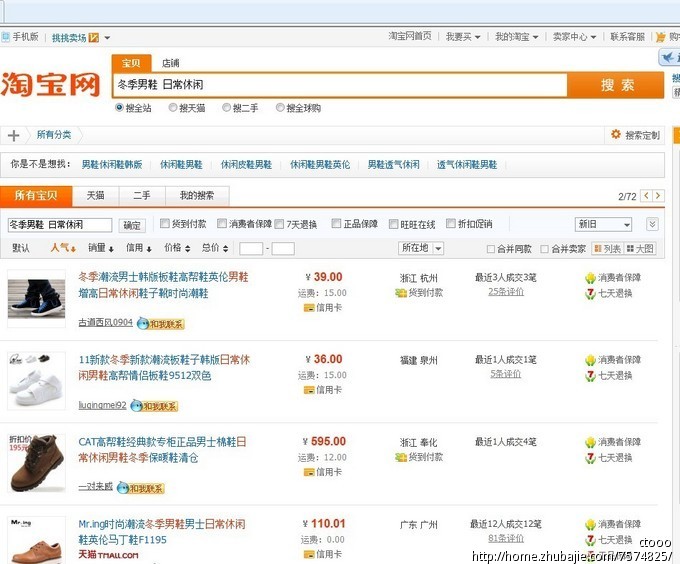This screenshot has height=564, width=680.
Task: Click 信用卡 icon under 595.00 price
Action: 309,472
